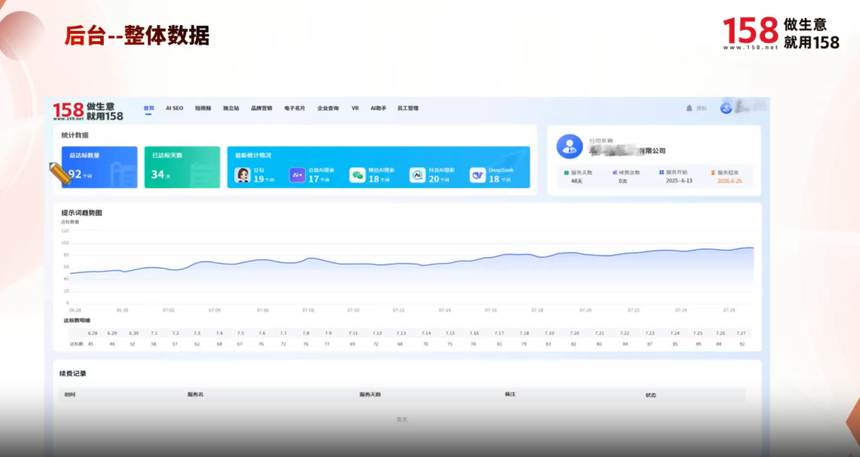Click the DeepSeek whale icon
The image size is (860, 457).
(478, 175)
